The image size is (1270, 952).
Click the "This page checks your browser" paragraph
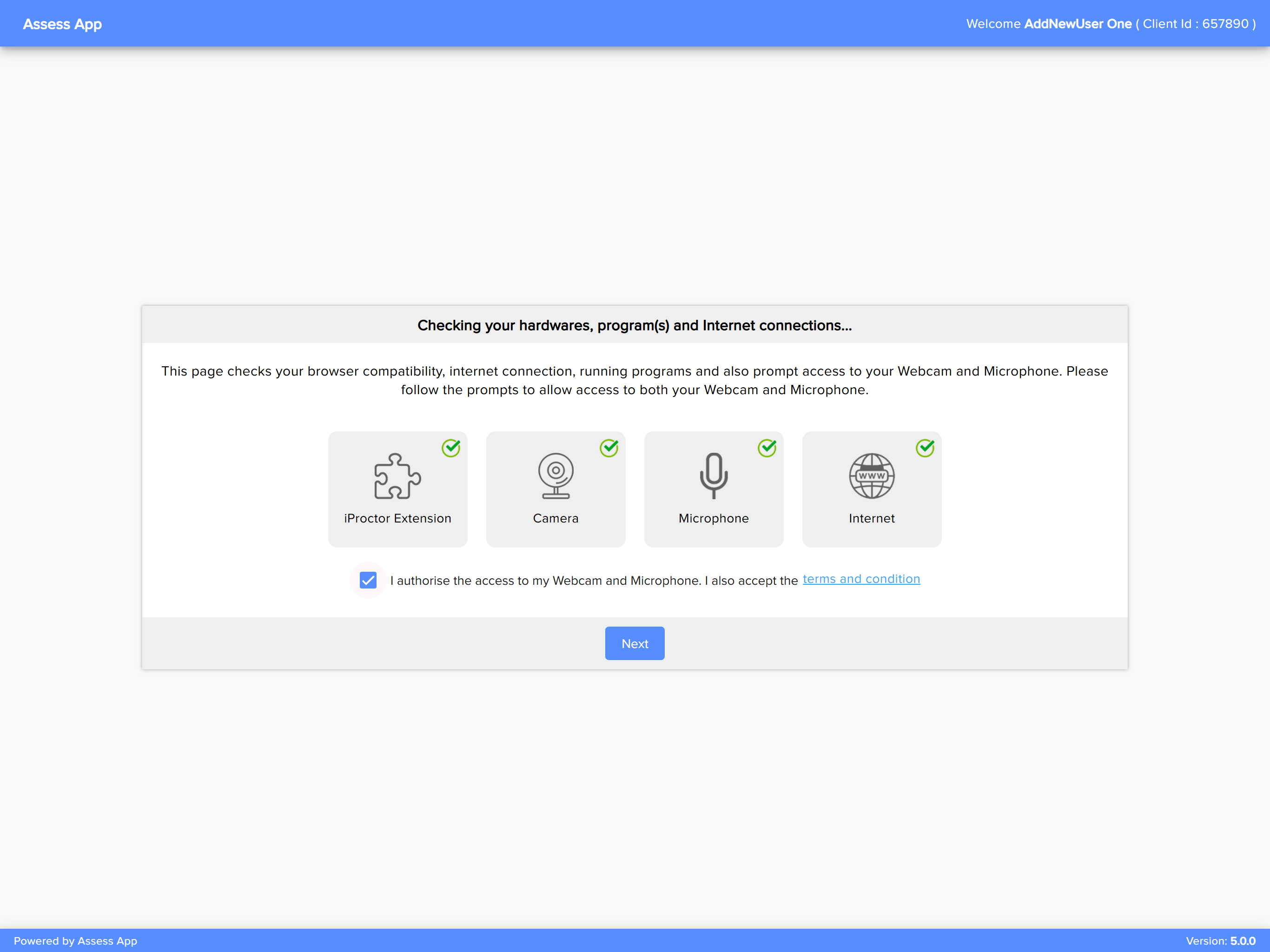pyautogui.click(x=635, y=380)
